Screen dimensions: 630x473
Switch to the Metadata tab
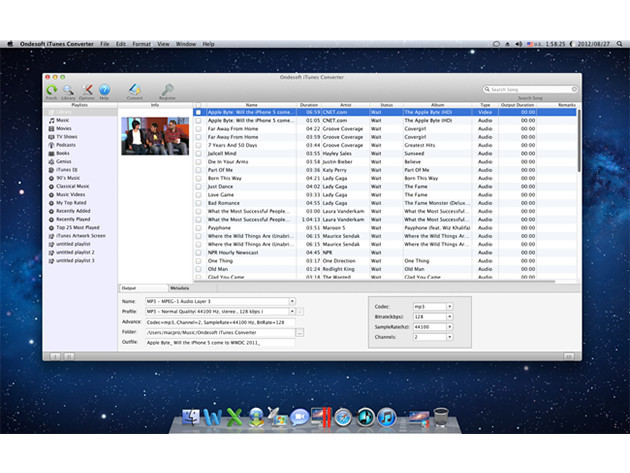pyautogui.click(x=182, y=288)
